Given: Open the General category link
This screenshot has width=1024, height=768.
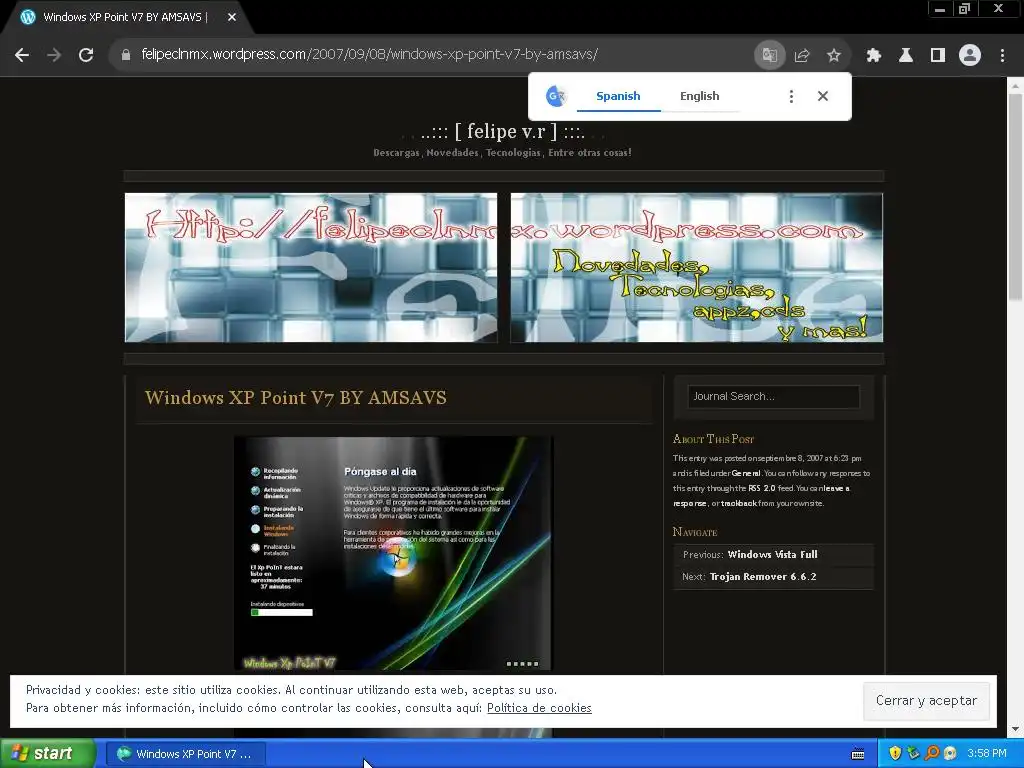Looking at the screenshot, I should pos(746,473).
